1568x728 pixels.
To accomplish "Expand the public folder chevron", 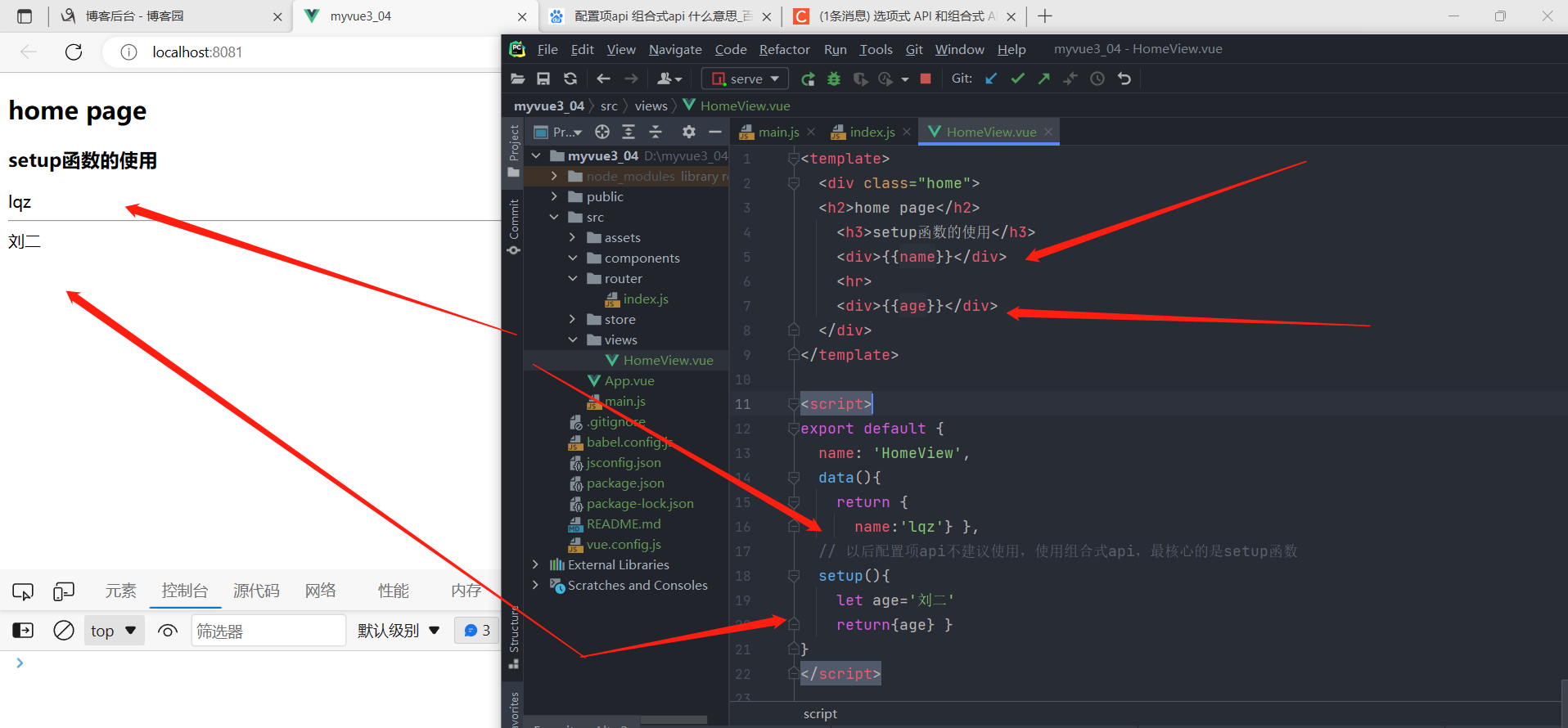I will click(x=554, y=196).
